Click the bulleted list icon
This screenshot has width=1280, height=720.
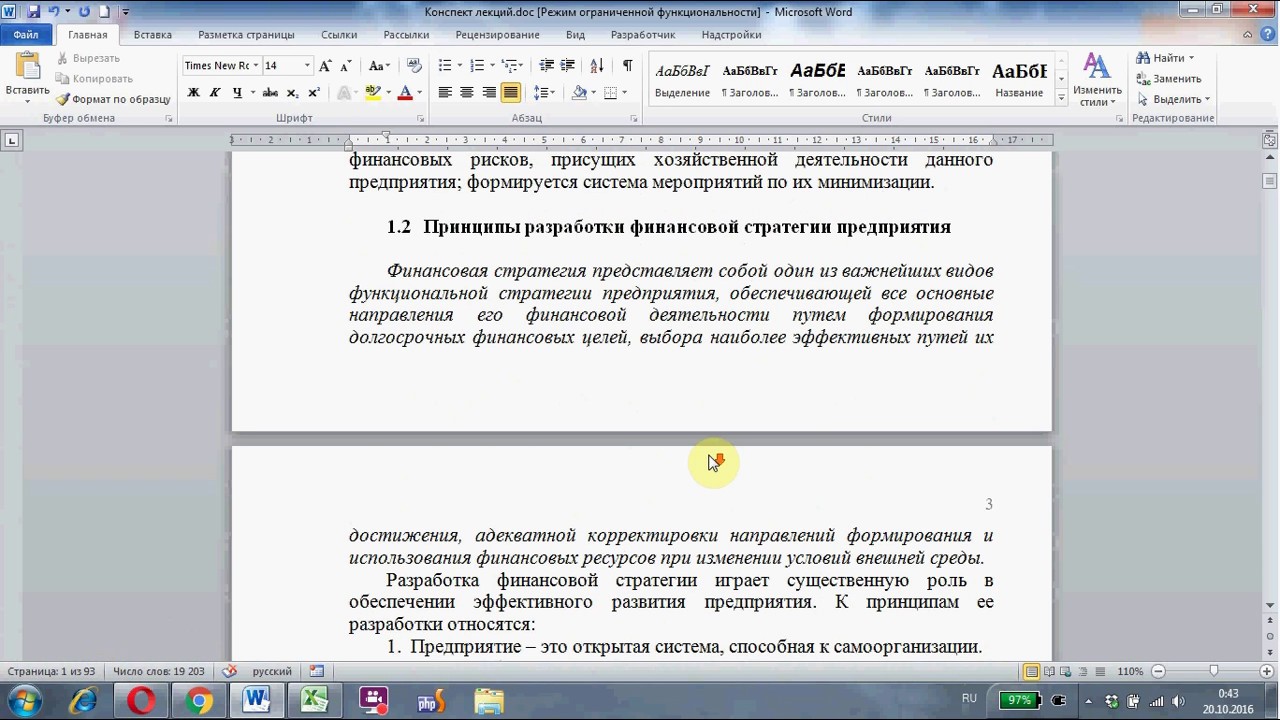coord(445,66)
